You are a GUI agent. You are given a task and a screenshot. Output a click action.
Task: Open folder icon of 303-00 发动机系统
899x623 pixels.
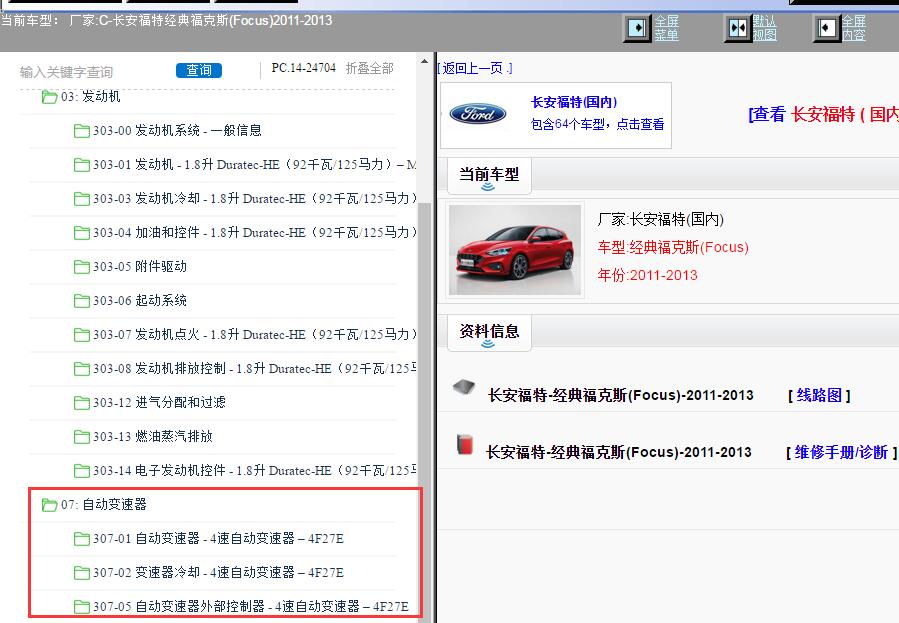pos(81,131)
